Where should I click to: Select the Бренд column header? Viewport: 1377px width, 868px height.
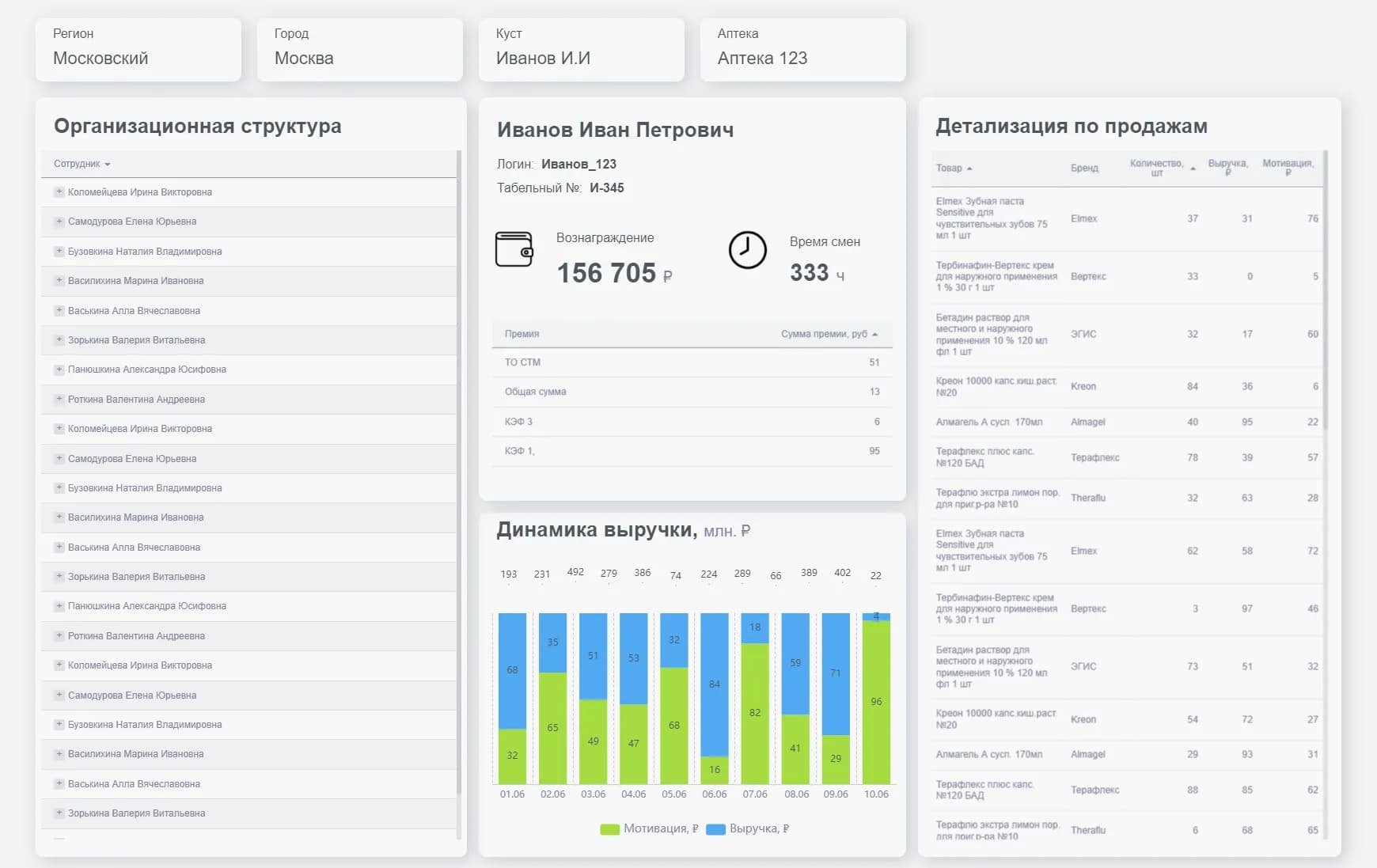pos(1084,169)
